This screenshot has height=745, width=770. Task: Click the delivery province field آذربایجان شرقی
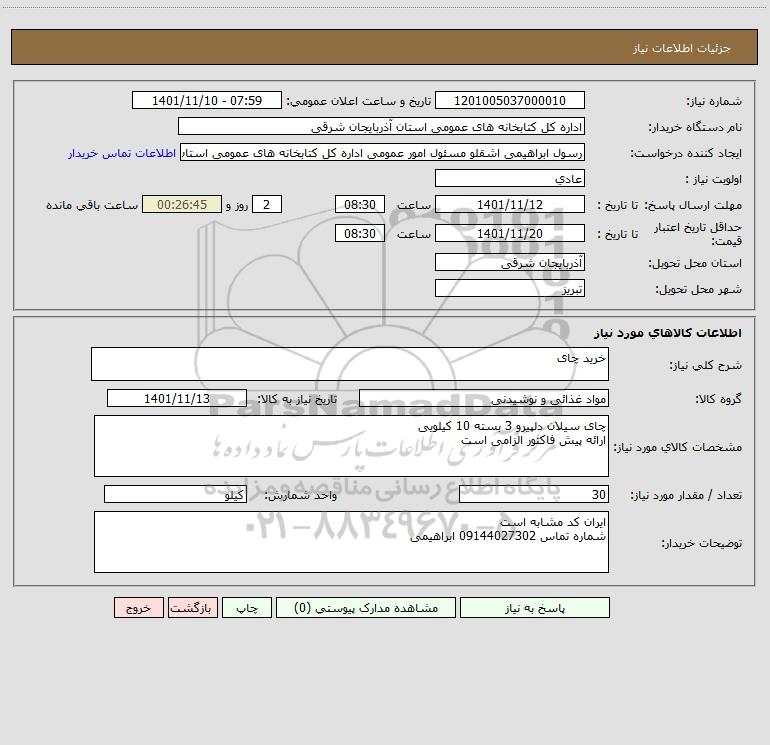tap(510, 262)
